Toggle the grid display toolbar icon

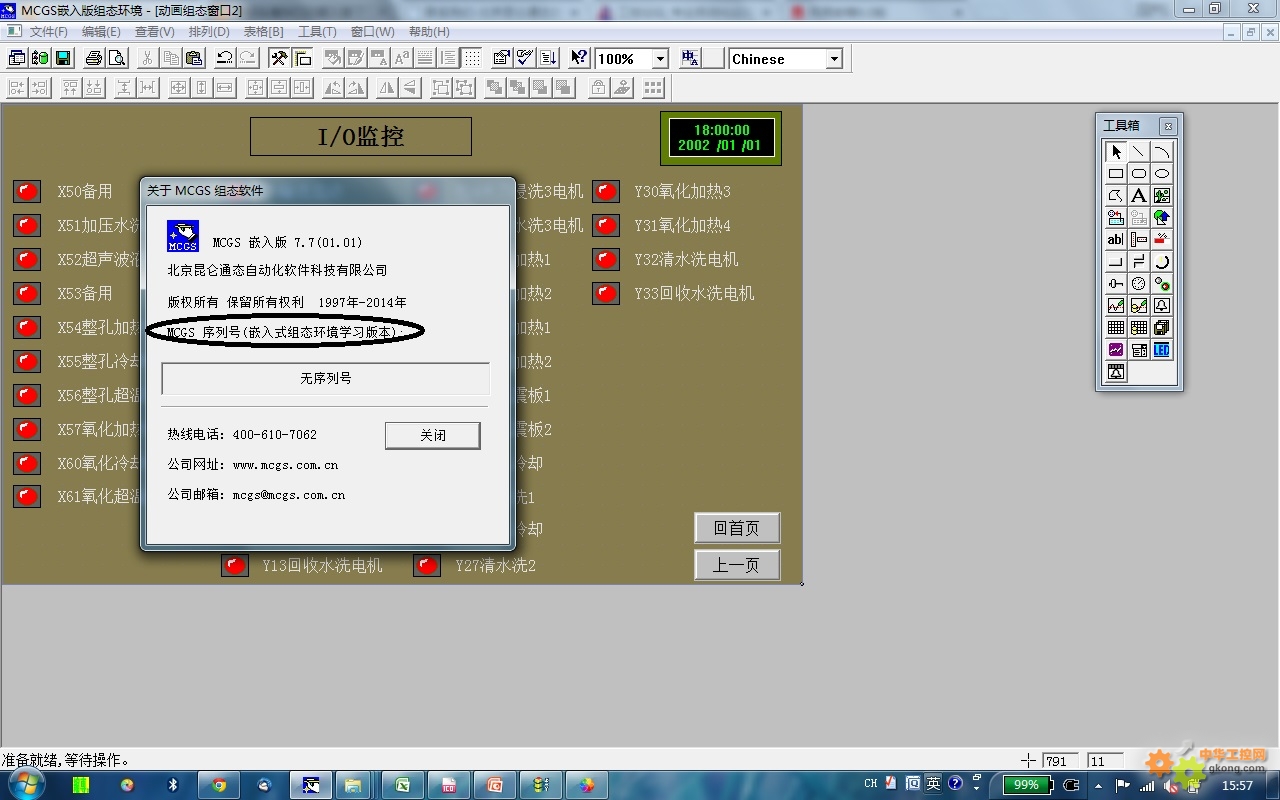471,58
